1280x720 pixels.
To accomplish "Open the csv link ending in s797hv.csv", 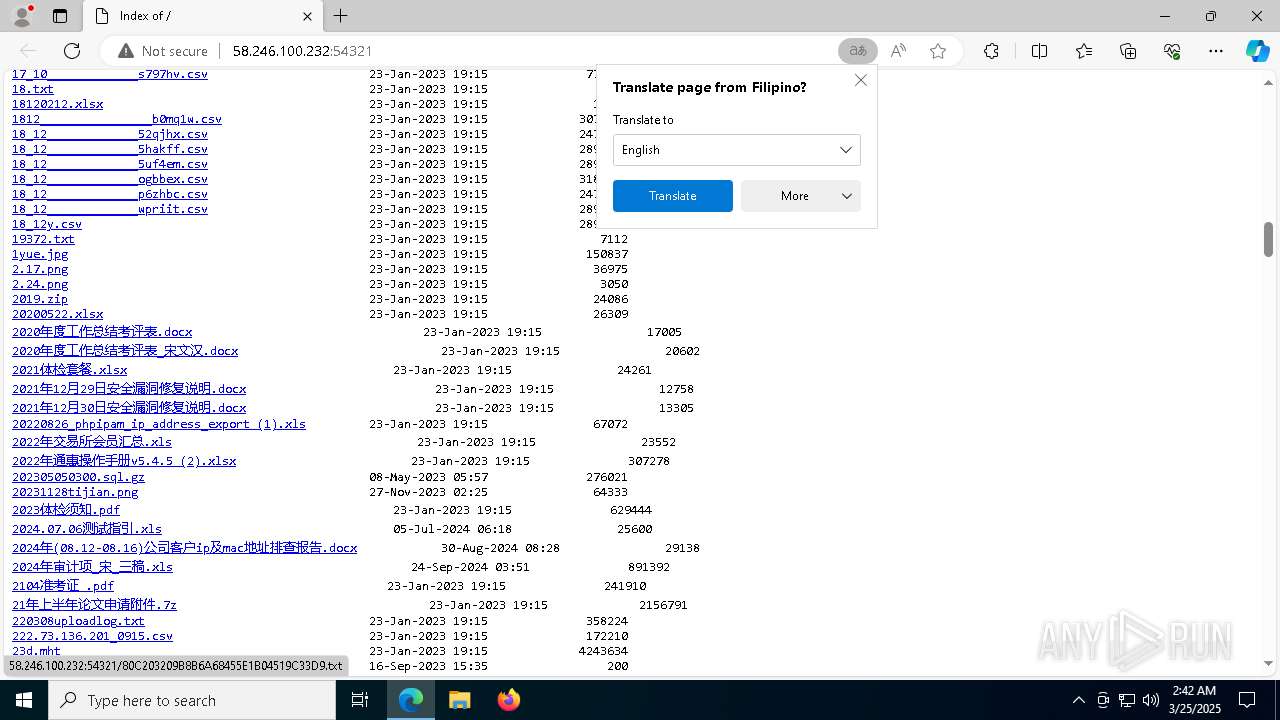I will pos(110,74).
